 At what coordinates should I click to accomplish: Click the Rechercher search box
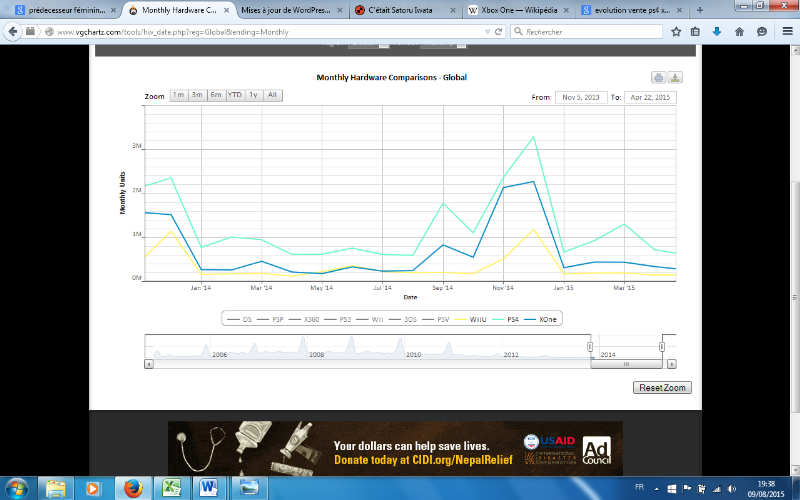(587, 32)
